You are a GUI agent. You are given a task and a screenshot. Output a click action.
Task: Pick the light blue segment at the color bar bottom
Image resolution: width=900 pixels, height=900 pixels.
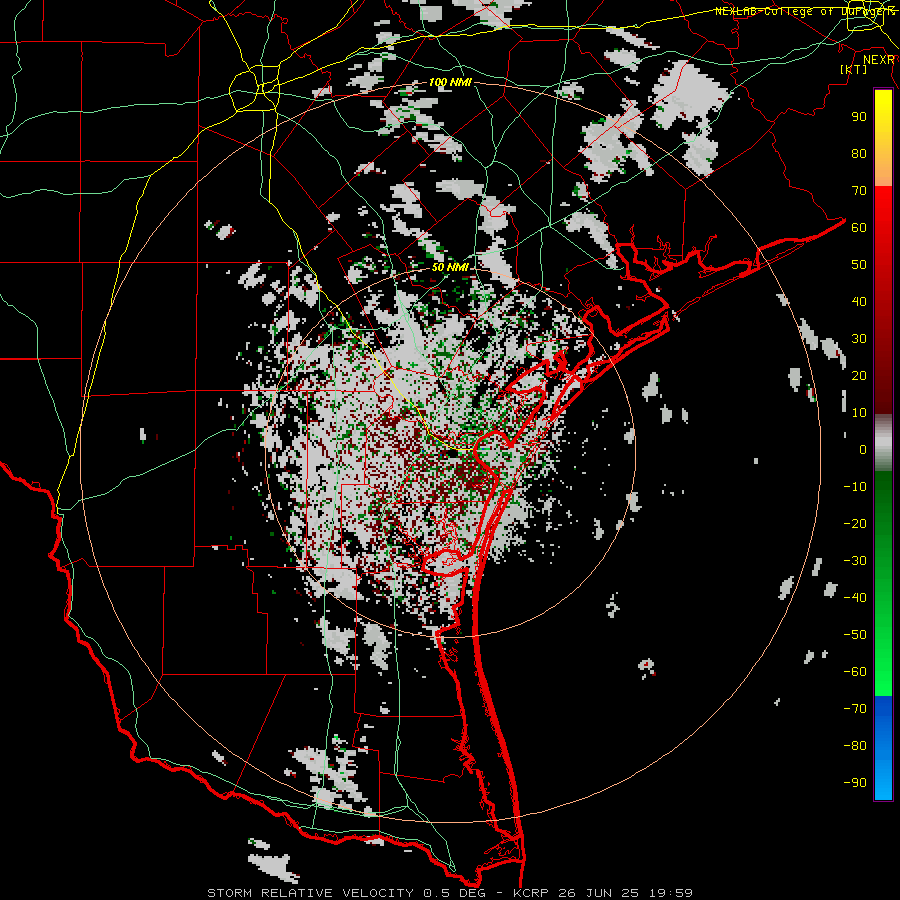pyautogui.click(x=883, y=778)
